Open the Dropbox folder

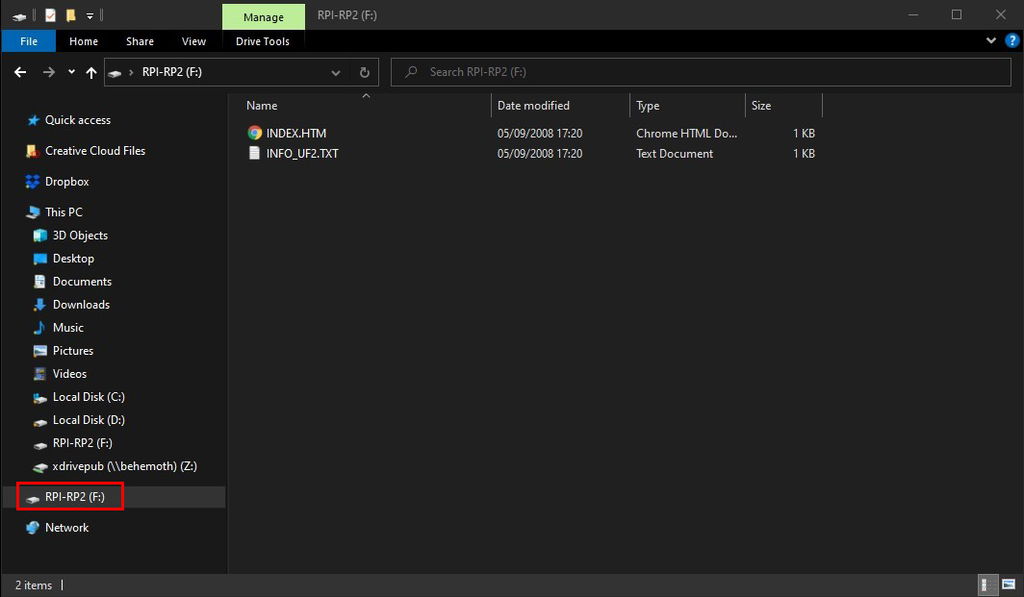point(67,182)
